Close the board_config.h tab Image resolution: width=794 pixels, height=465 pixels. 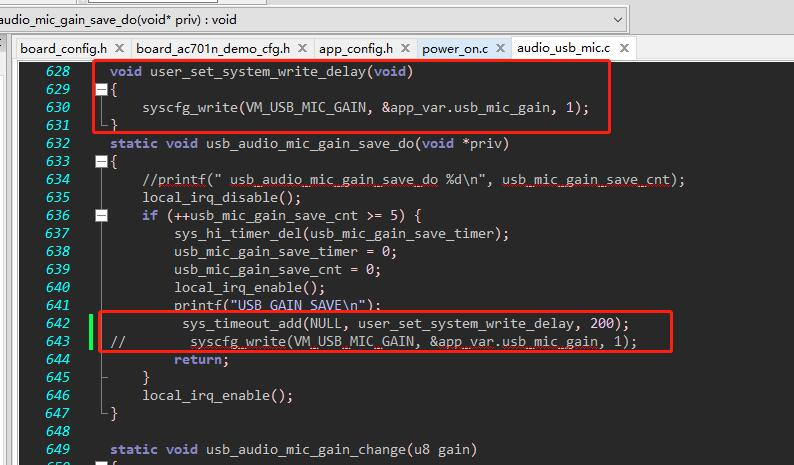pos(120,48)
